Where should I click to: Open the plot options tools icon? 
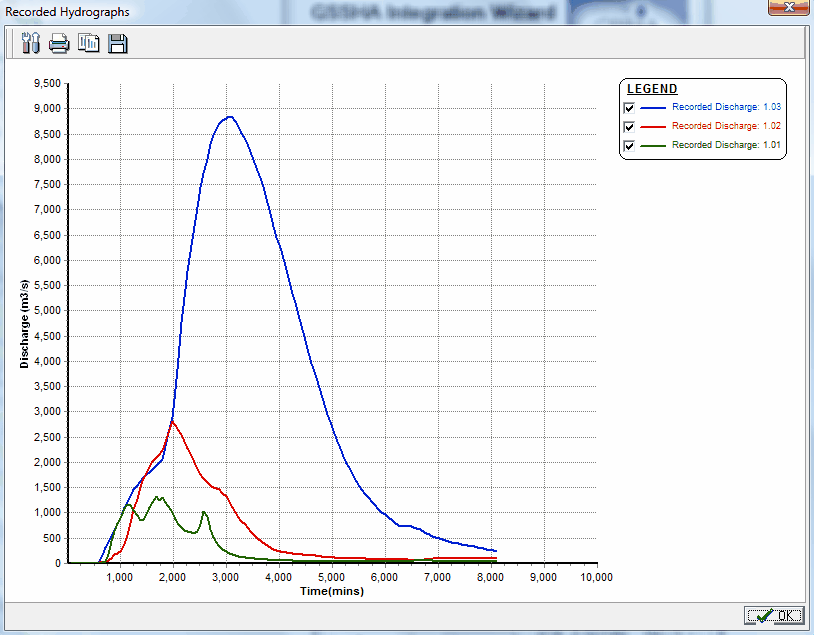(x=29, y=43)
